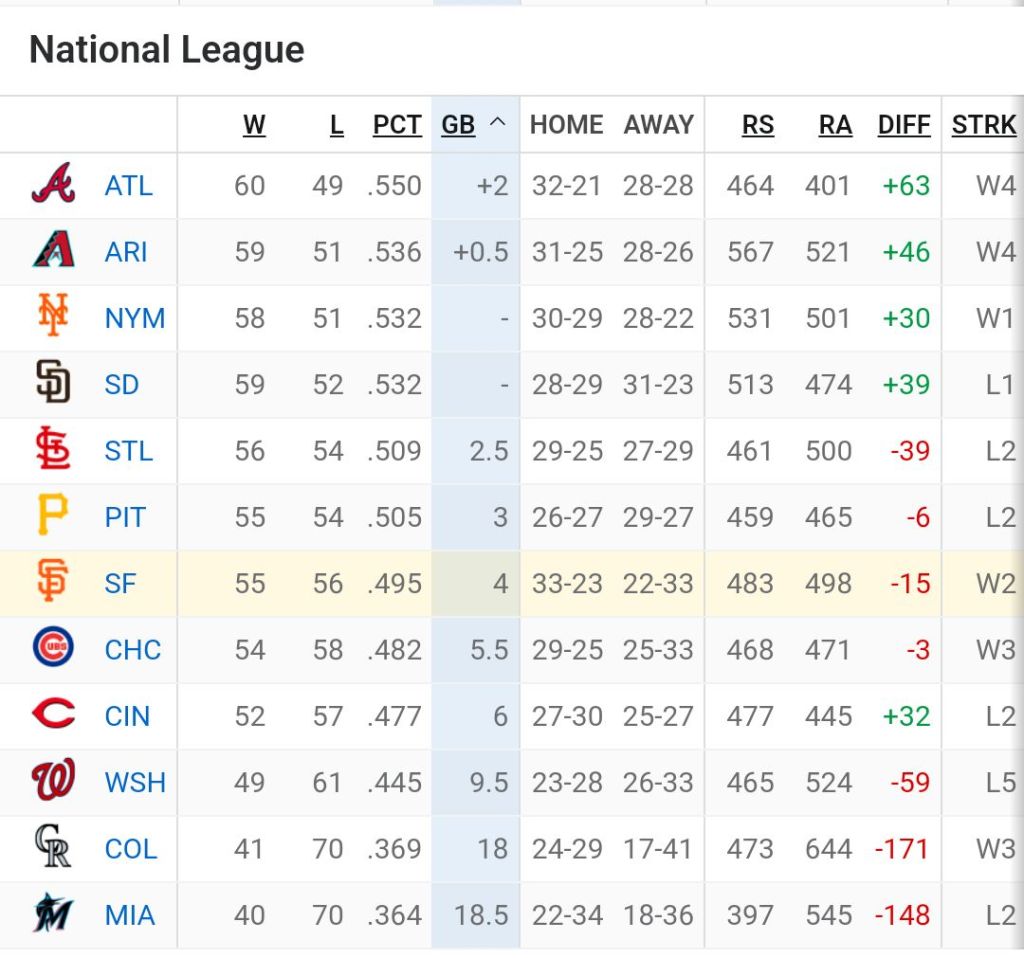Sort teams by DIFF column header
Image resolution: width=1024 pixels, height=958 pixels.
904,125
